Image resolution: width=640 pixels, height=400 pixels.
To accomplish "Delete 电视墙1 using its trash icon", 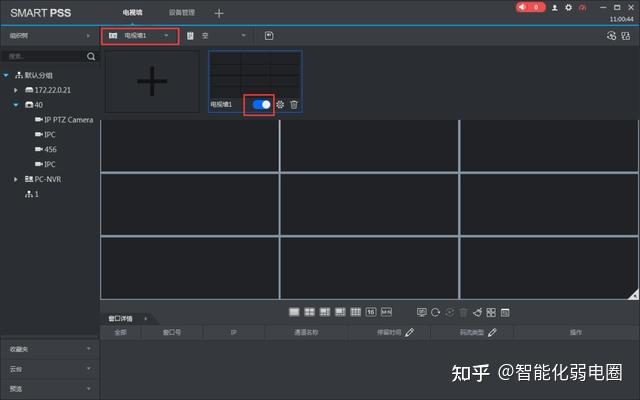I will coord(294,104).
